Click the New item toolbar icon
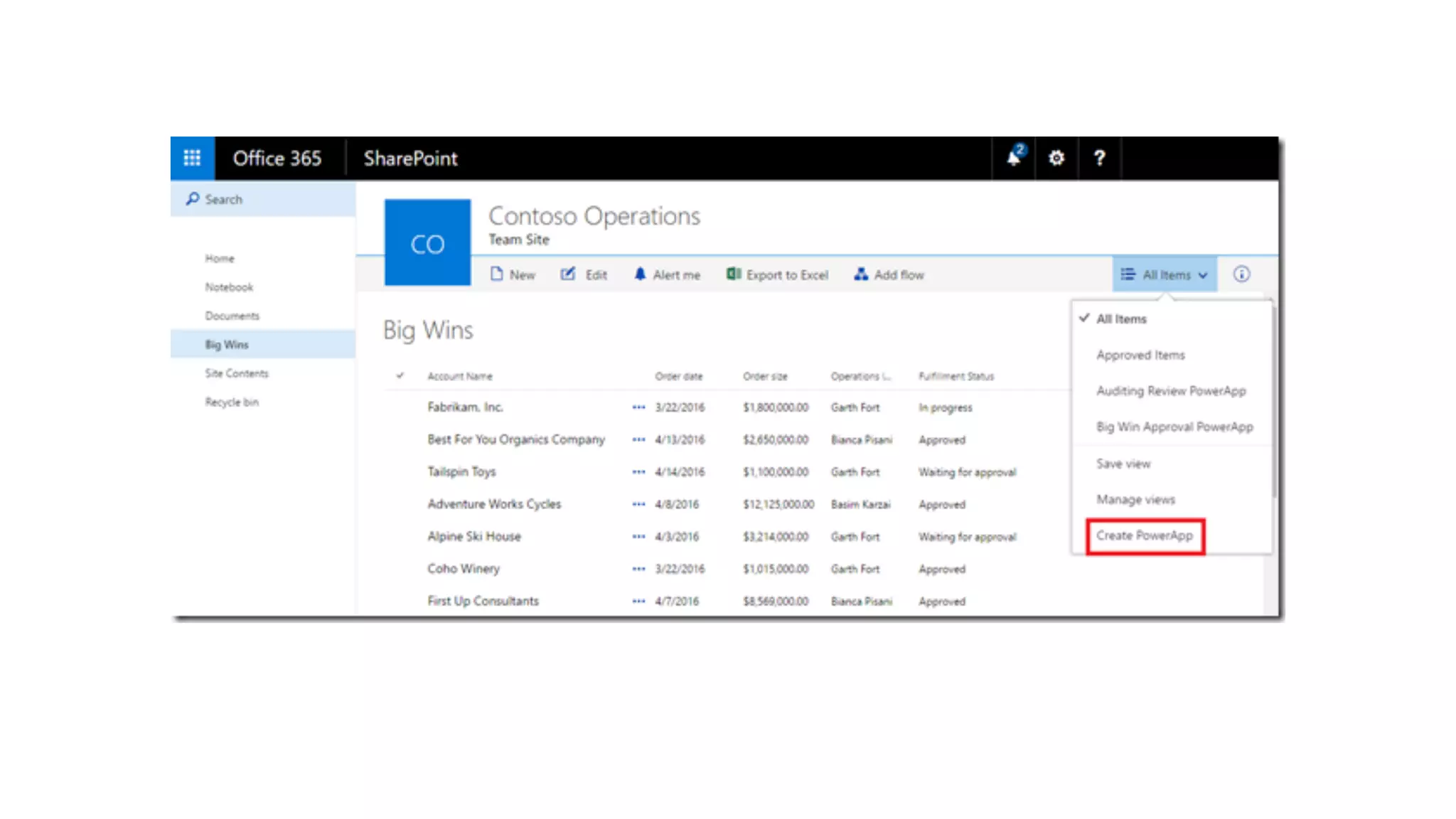Image resolution: width=1456 pixels, height=819 pixels. pyautogui.click(x=497, y=274)
